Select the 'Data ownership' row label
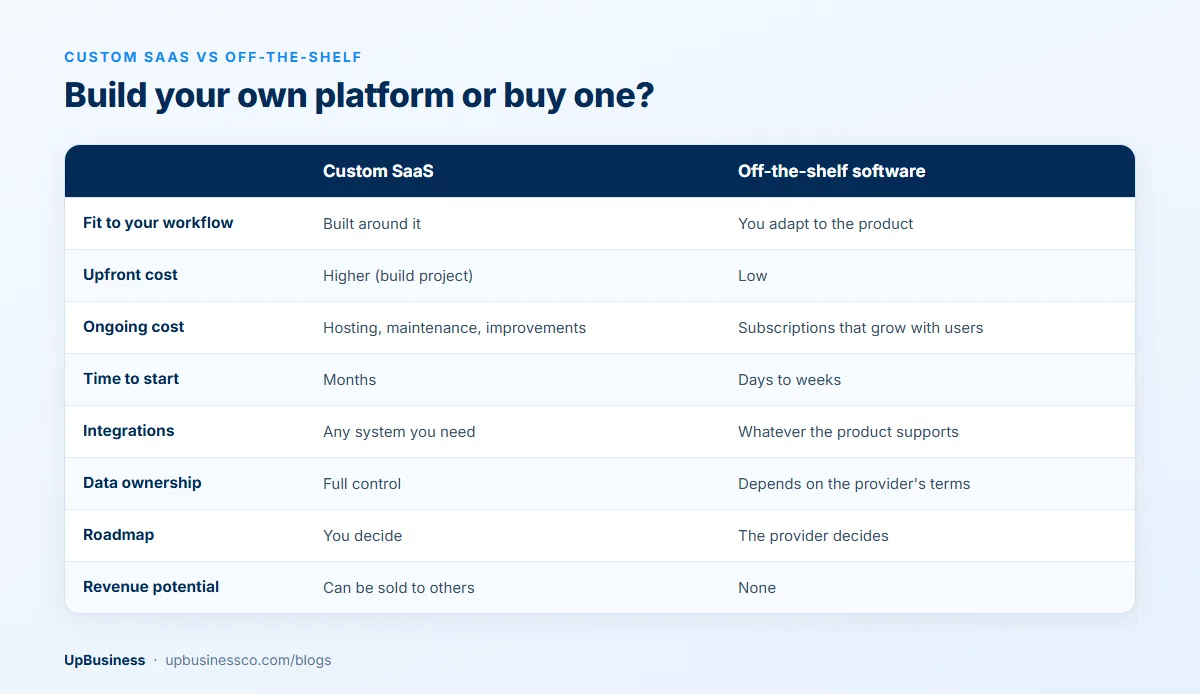Screen dimensions: 1200x694 coord(142,483)
